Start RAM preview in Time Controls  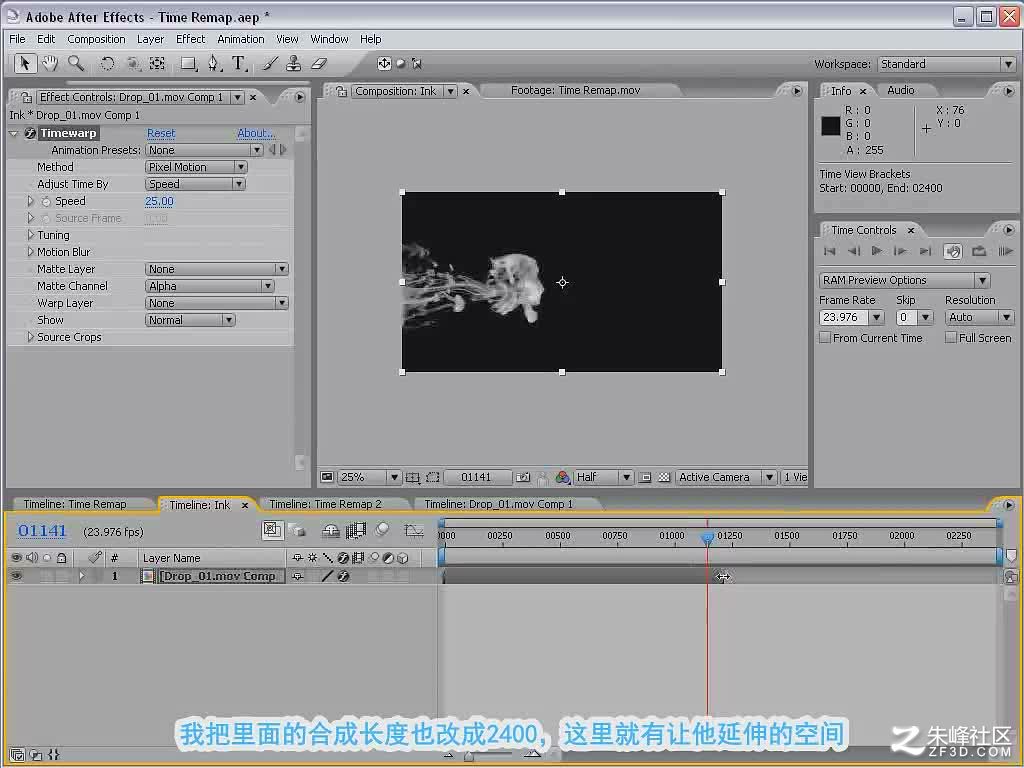tap(1006, 251)
